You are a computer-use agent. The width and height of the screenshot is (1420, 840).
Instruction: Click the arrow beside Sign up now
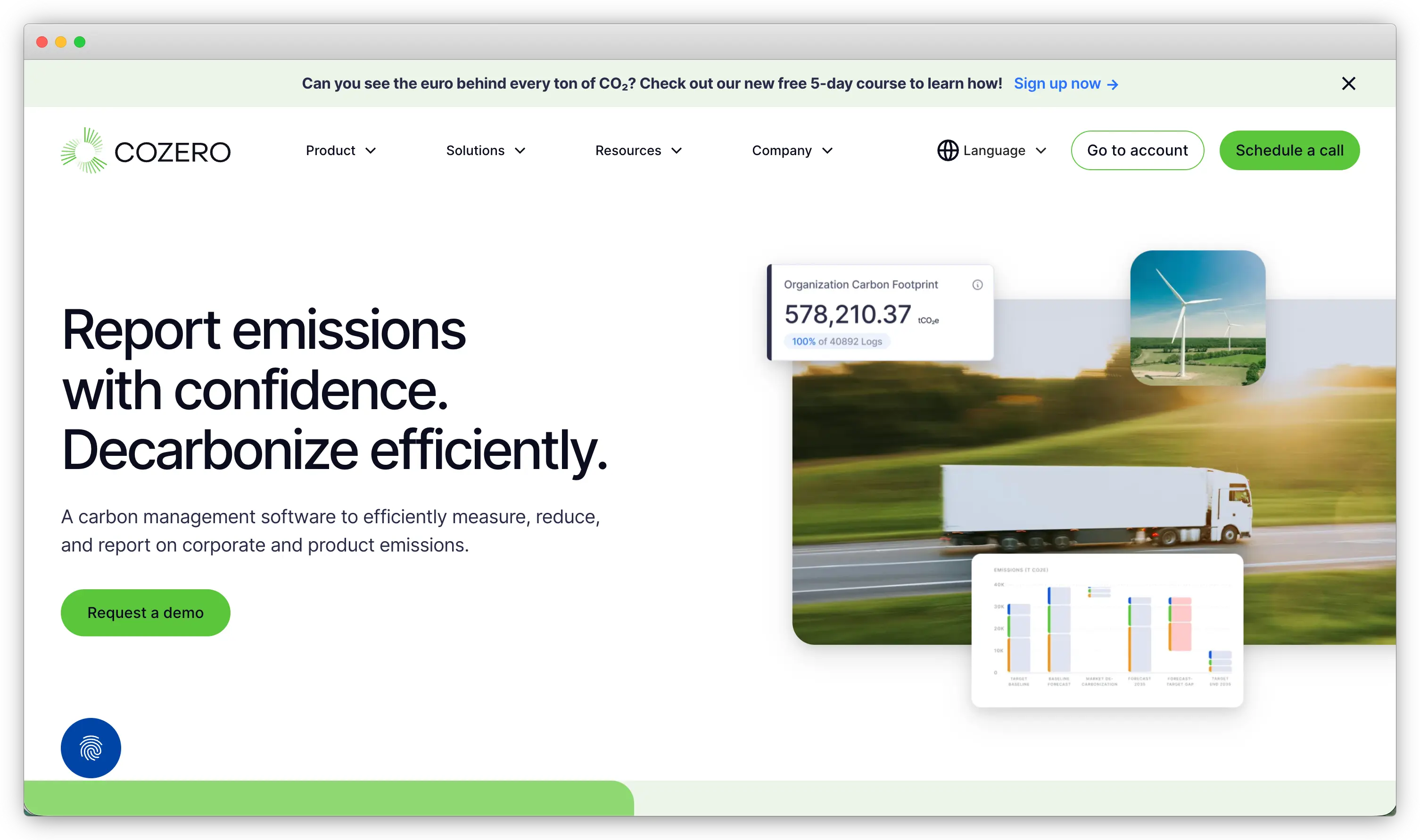[1113, 84]
